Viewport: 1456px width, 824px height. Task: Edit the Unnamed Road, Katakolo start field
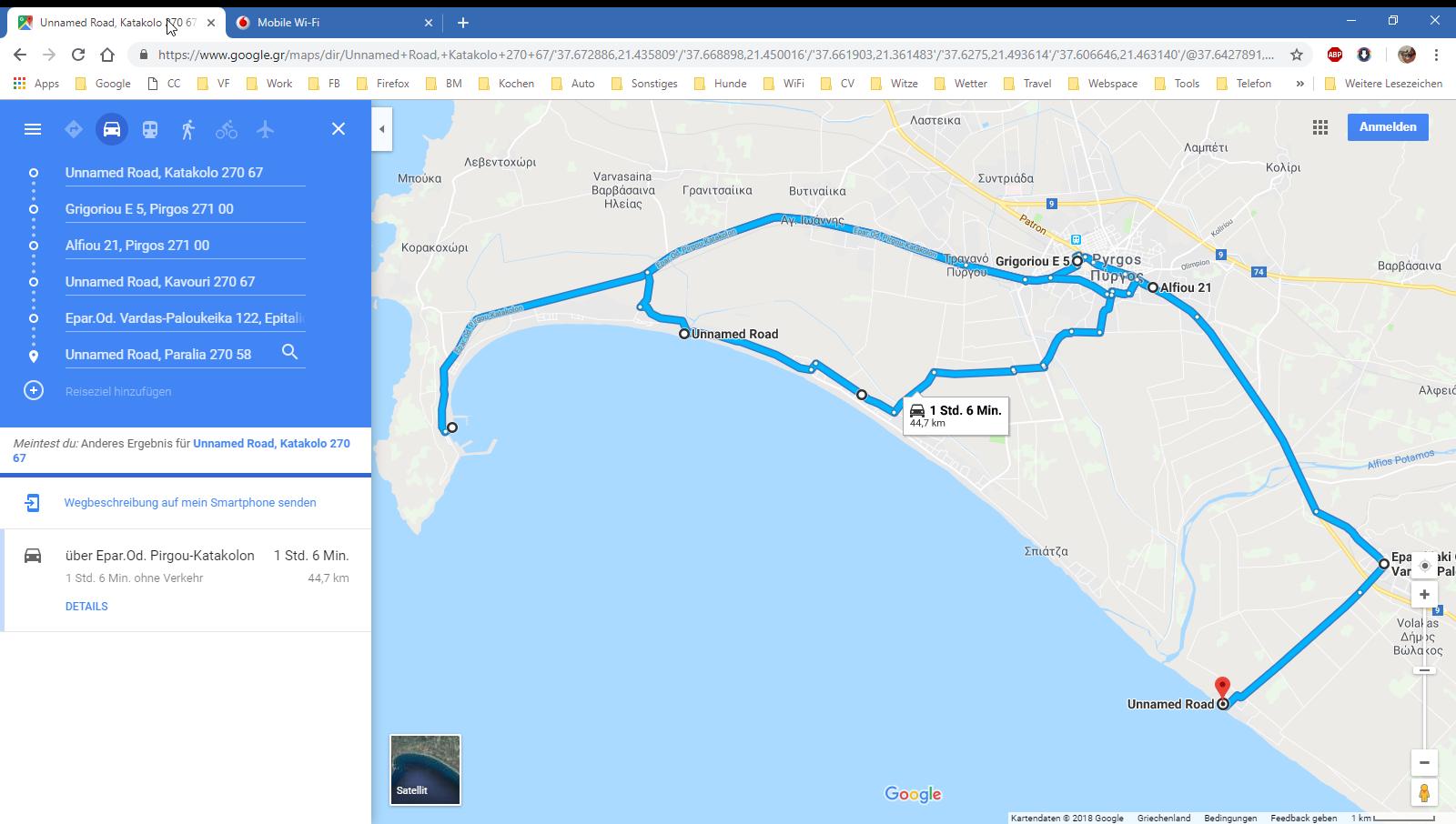click(185, 172)
